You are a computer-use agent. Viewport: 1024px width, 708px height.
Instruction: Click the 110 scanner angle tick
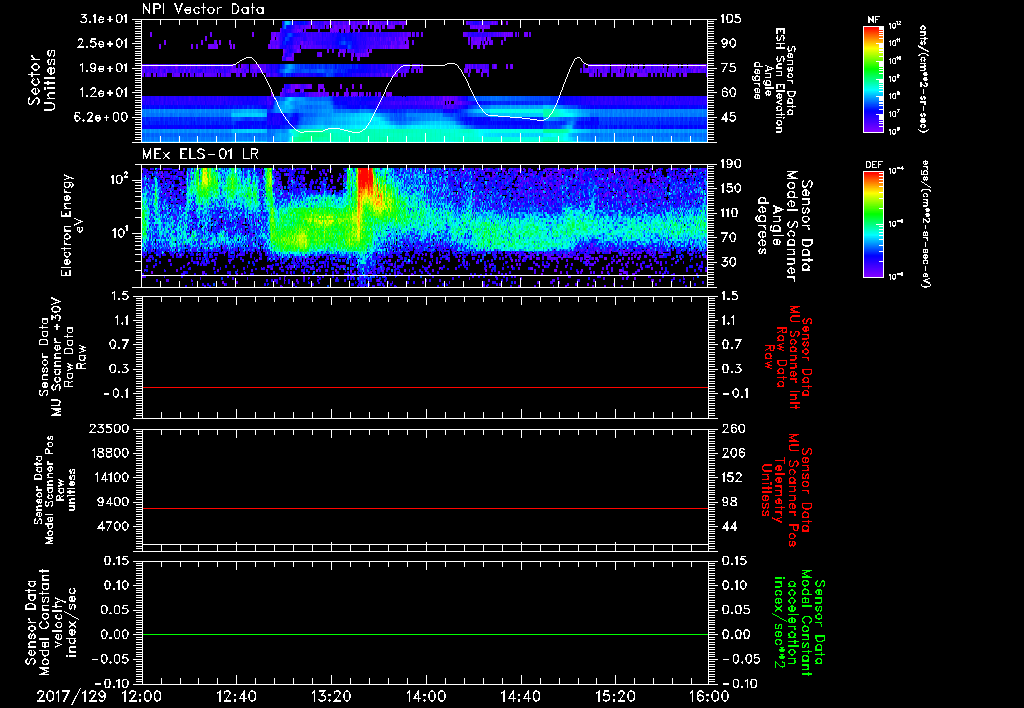730,213
